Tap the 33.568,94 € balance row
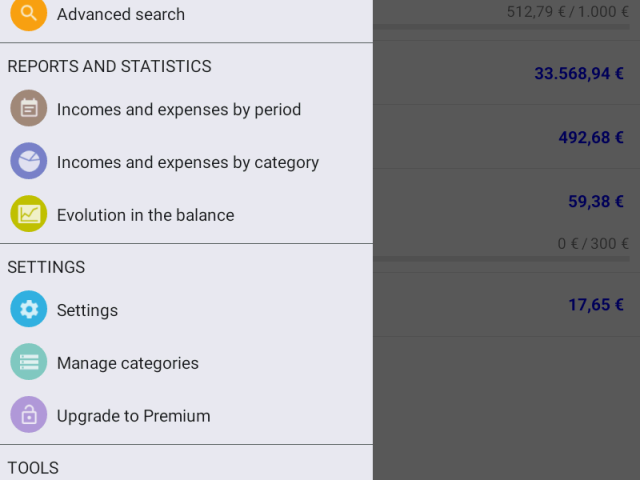 507,73
